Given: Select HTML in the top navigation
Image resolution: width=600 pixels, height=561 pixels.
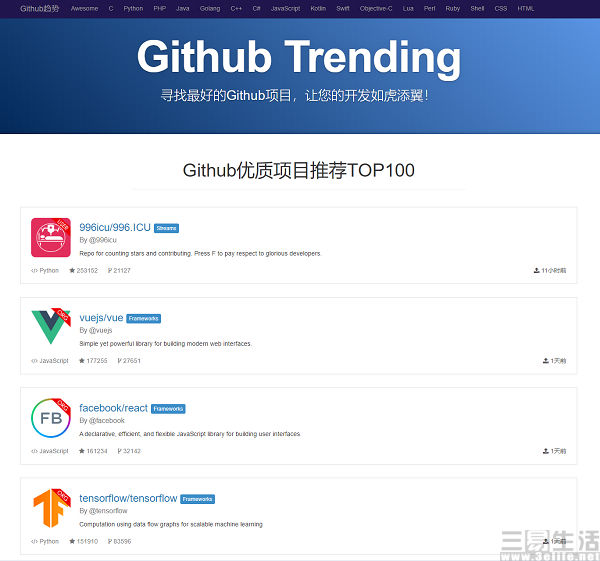Looking at the screenshot, I should click(x=525, y=8).
